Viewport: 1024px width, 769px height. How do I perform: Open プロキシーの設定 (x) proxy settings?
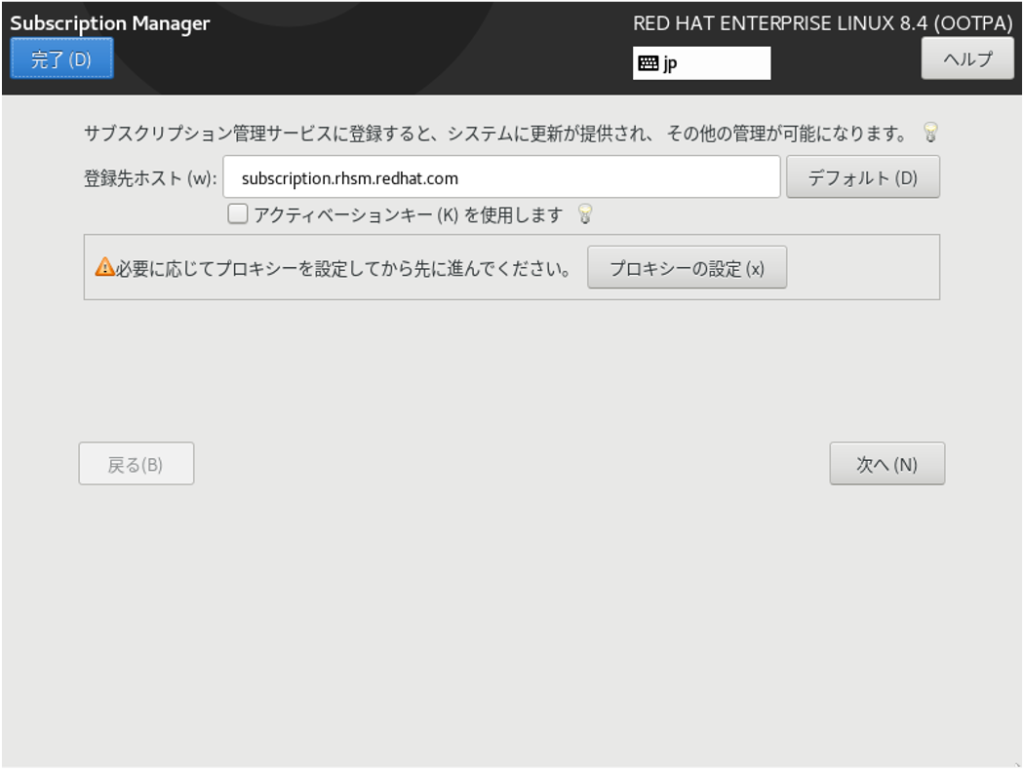click(687, 268)
